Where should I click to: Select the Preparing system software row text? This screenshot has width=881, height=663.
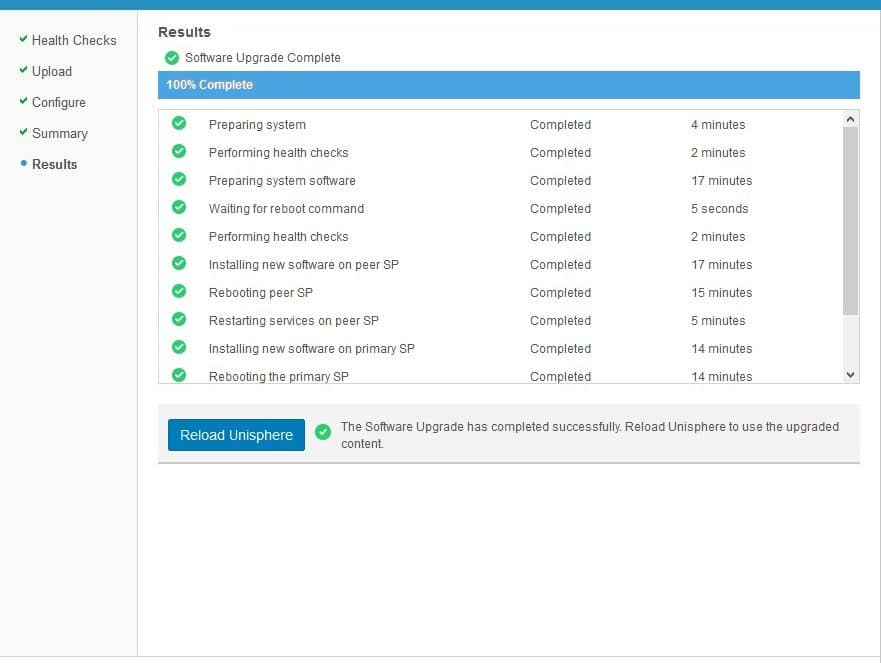(282, 181)
